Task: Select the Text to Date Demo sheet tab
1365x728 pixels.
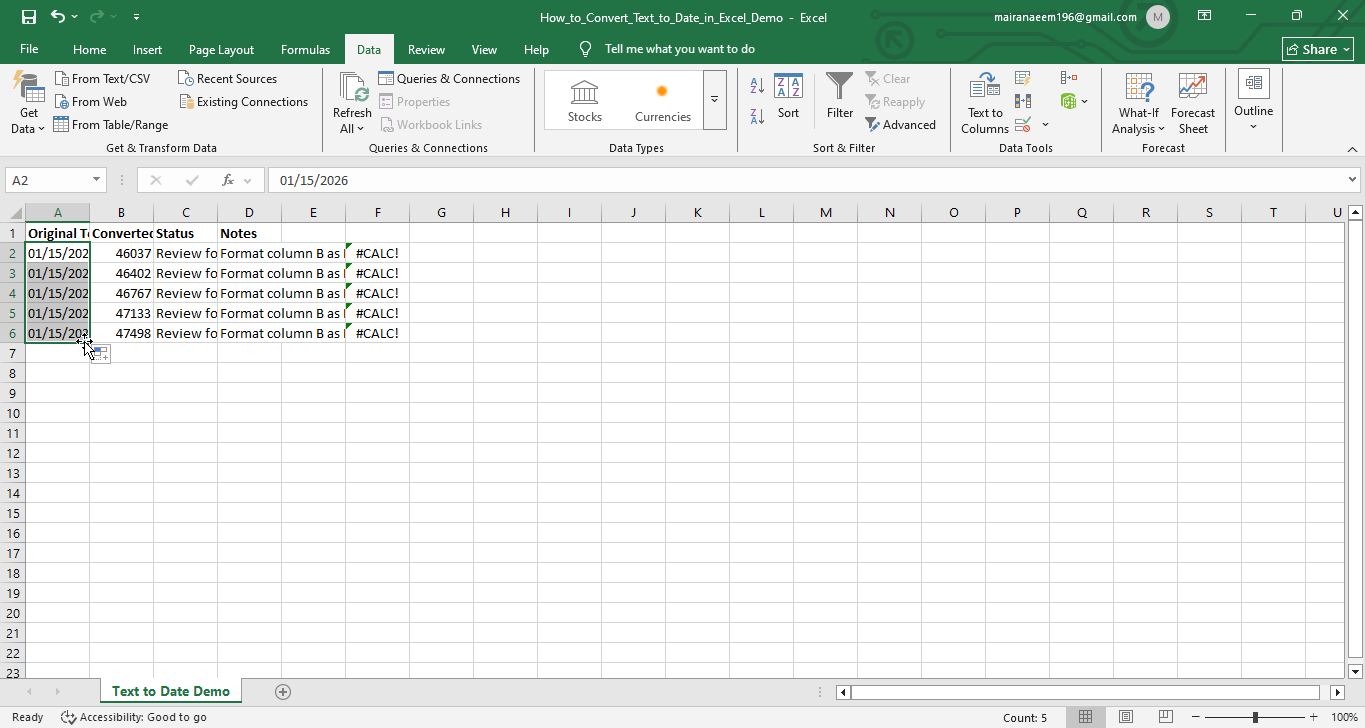Action: pyautogui.click(x=171, y=691)
